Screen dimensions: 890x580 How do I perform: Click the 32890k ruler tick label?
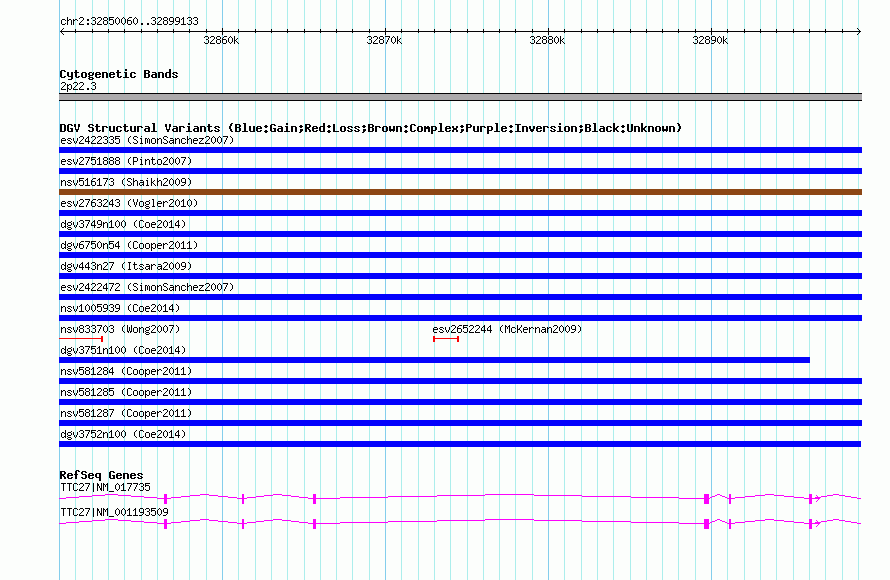click(710, 40)
